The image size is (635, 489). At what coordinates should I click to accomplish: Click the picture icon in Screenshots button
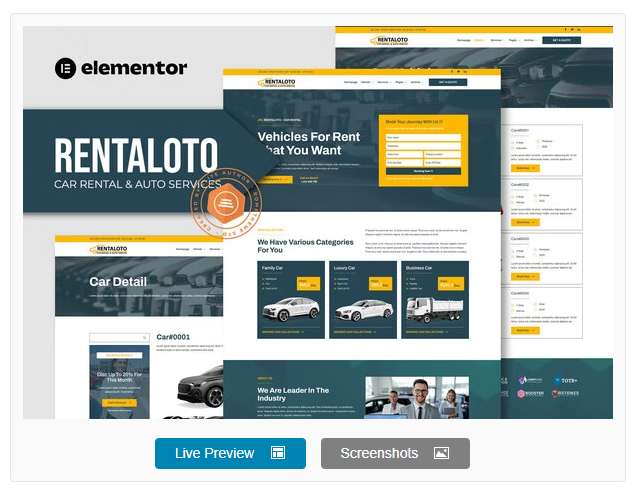coord(441,453)
